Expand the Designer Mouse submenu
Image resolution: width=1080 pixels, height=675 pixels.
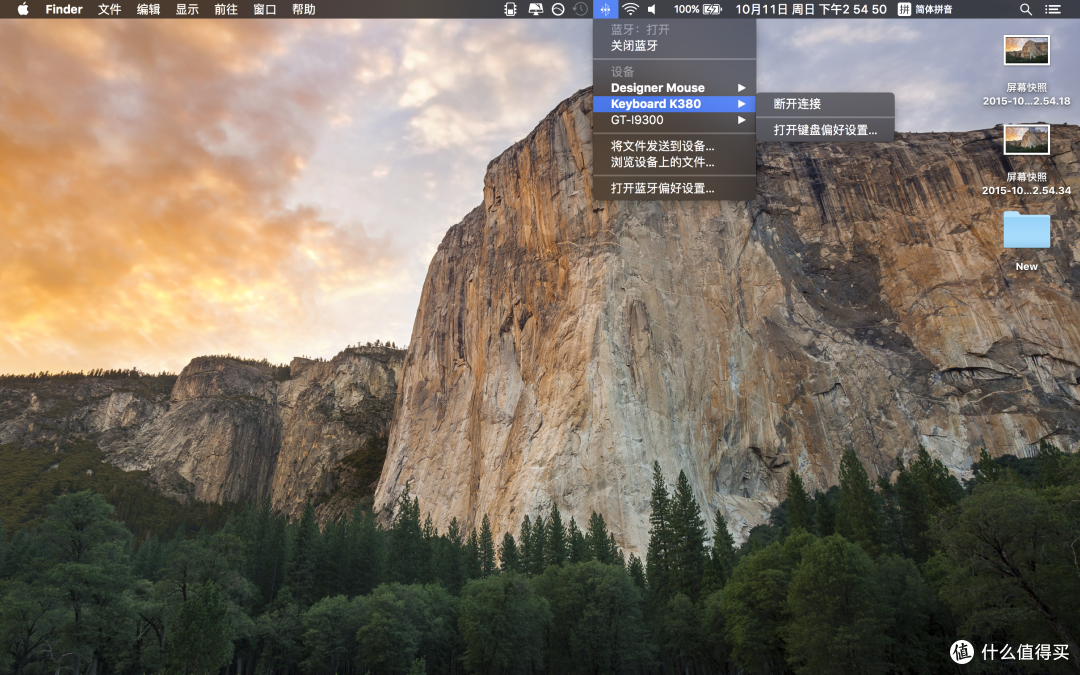click(x=674, y=87)
